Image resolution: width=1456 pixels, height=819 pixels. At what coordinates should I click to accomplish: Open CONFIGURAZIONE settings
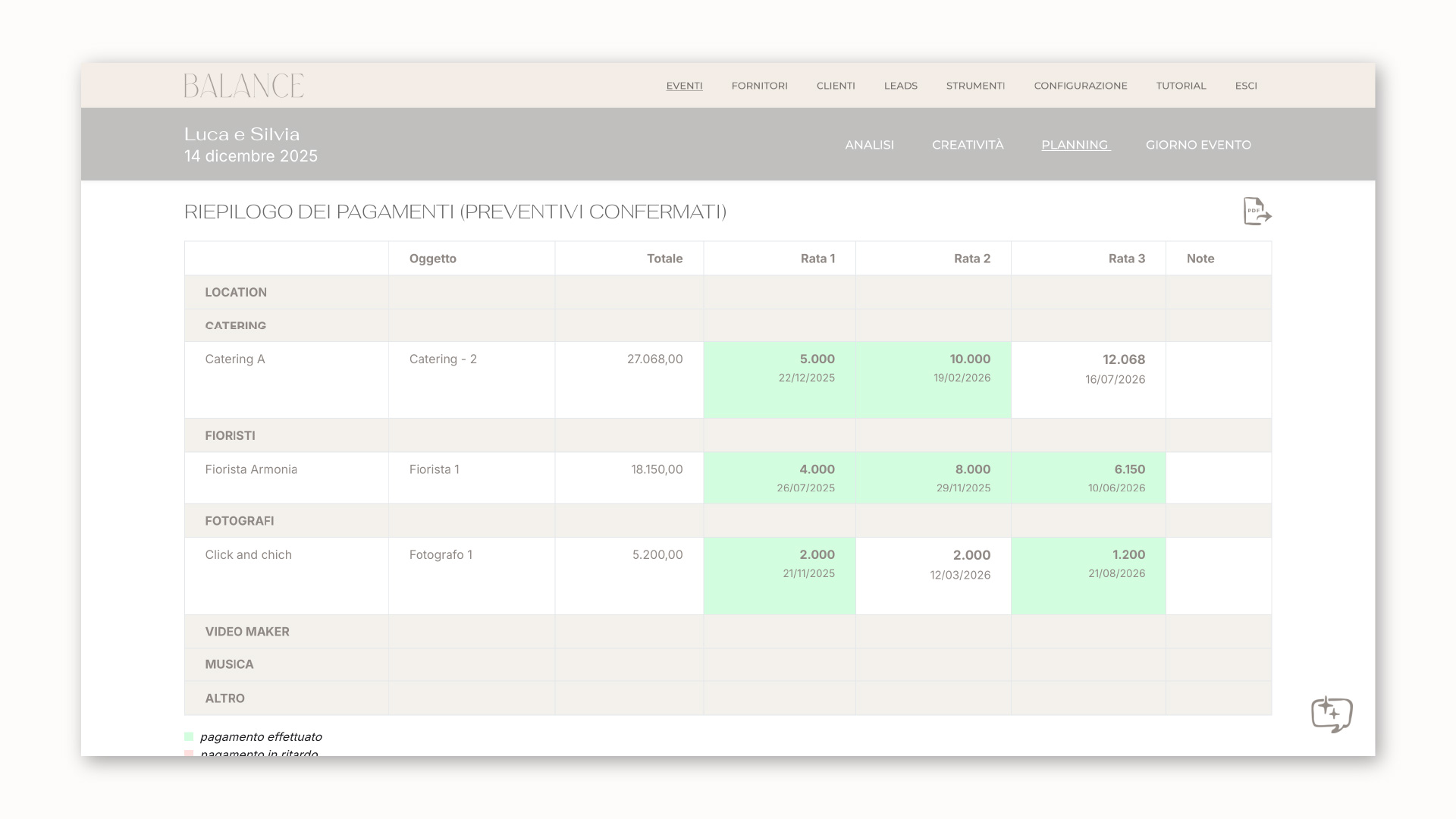coord(1080,86)
